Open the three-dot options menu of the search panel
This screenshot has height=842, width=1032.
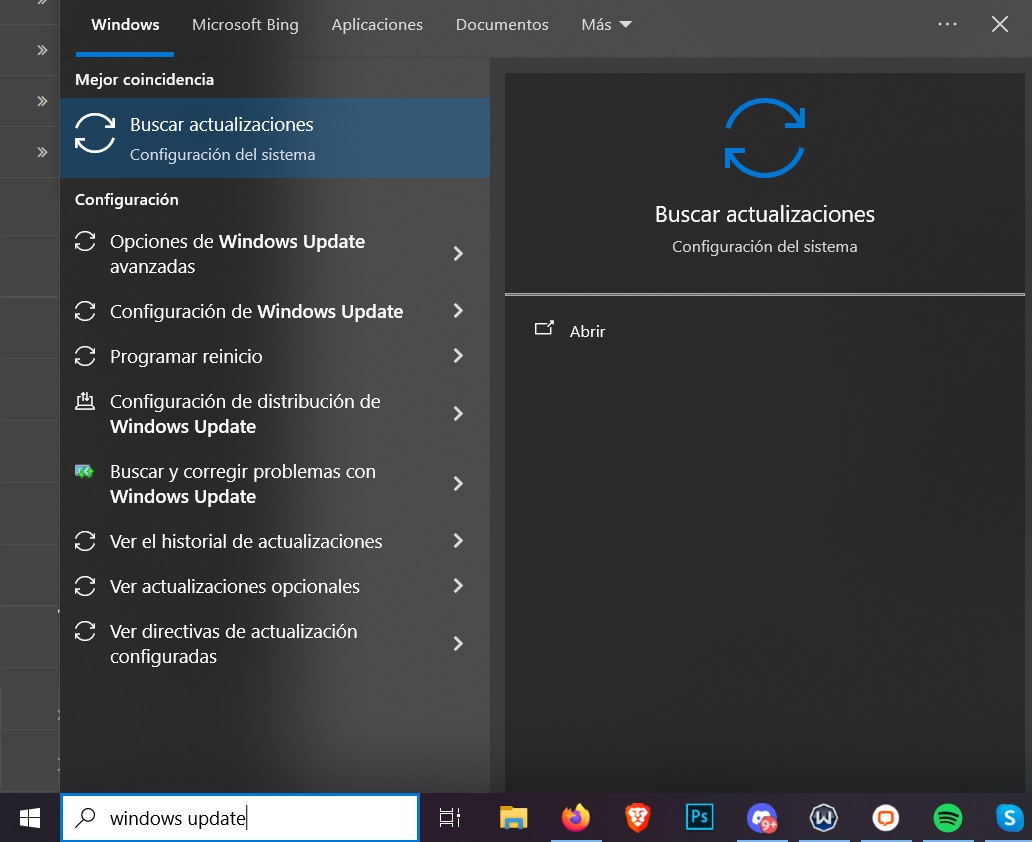tap(947, 24)
